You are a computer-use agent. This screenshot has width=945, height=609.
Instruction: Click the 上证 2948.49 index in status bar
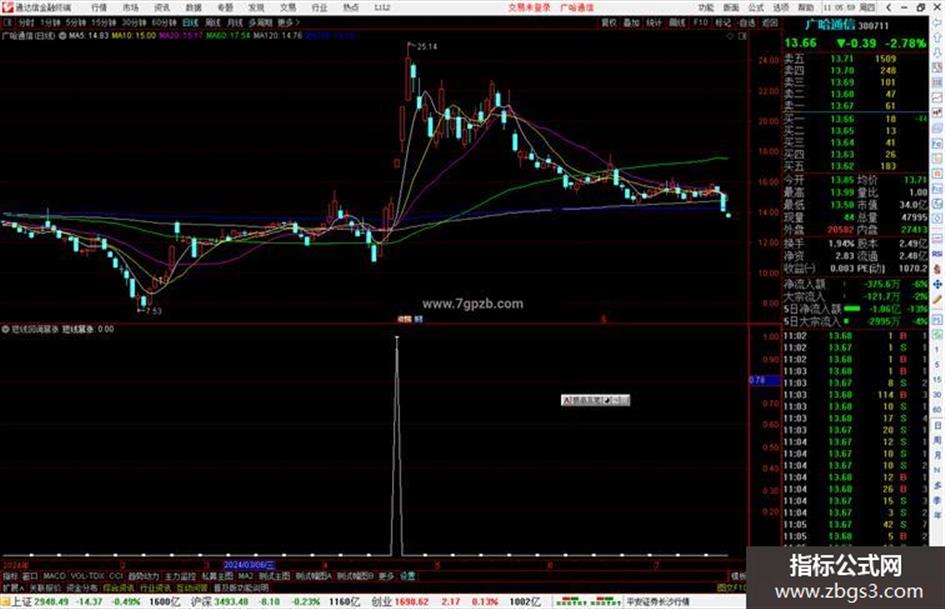tap(40, 601)
